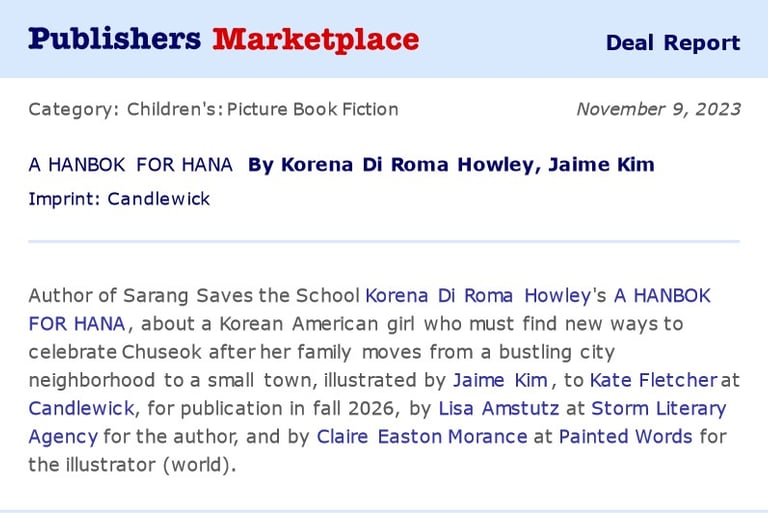The image size is (768, 513).
Task: Click the bold By Korena Di Roma Howley byline
Action: [390, 165]
